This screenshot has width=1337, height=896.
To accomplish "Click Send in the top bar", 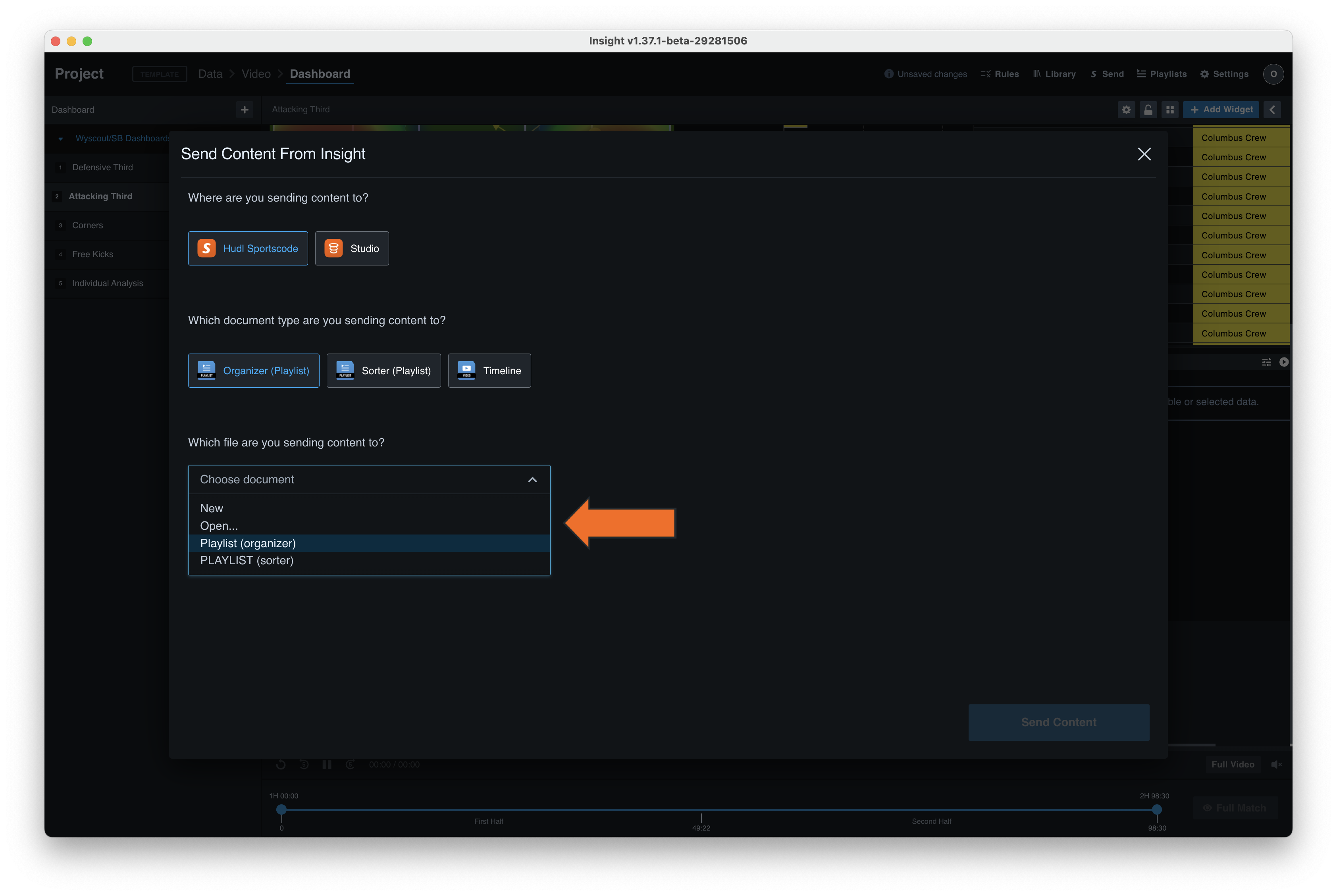I will pyautogui.click(x=1107, y=74).
